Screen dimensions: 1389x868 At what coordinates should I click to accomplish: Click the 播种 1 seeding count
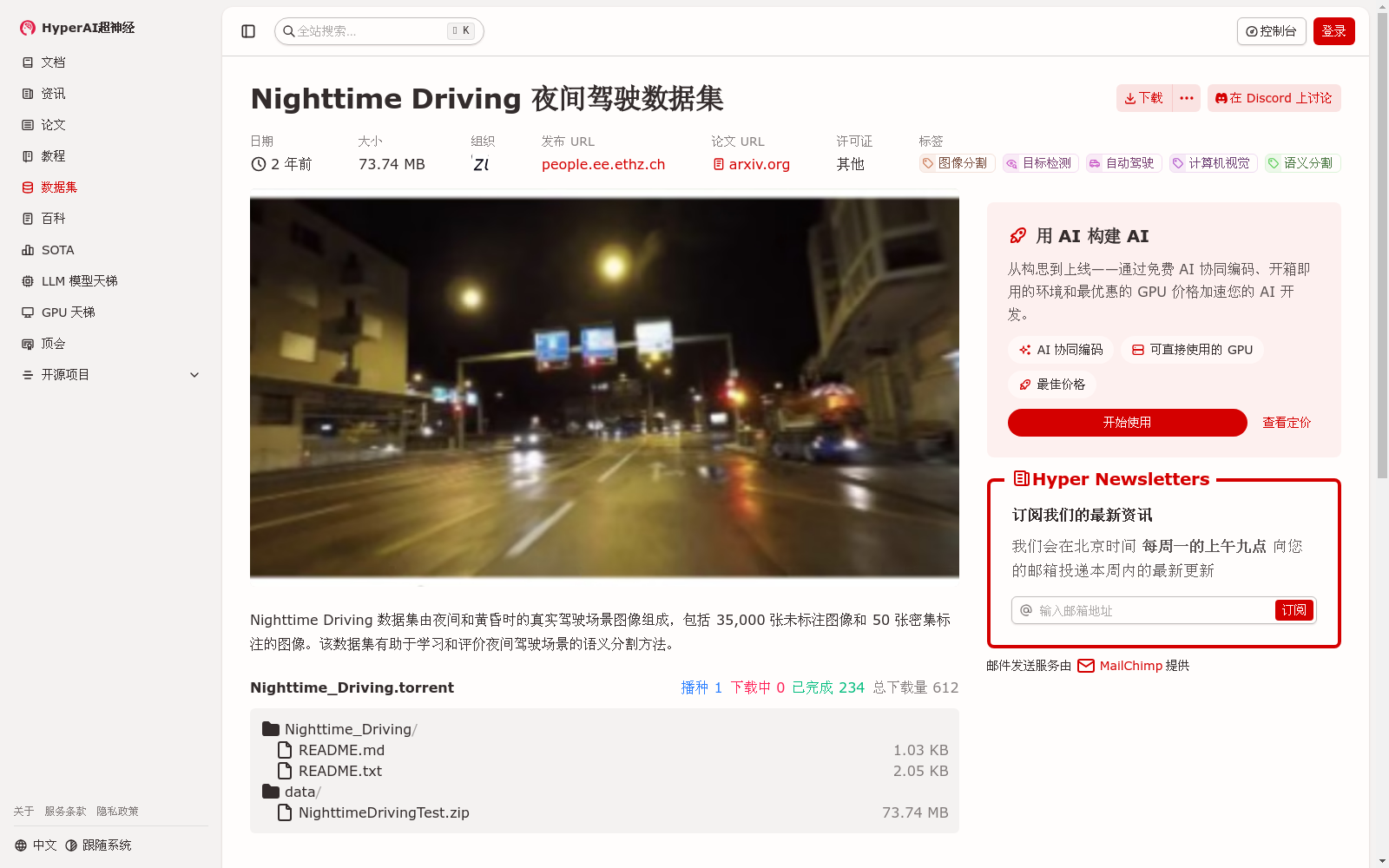[701, 687]
